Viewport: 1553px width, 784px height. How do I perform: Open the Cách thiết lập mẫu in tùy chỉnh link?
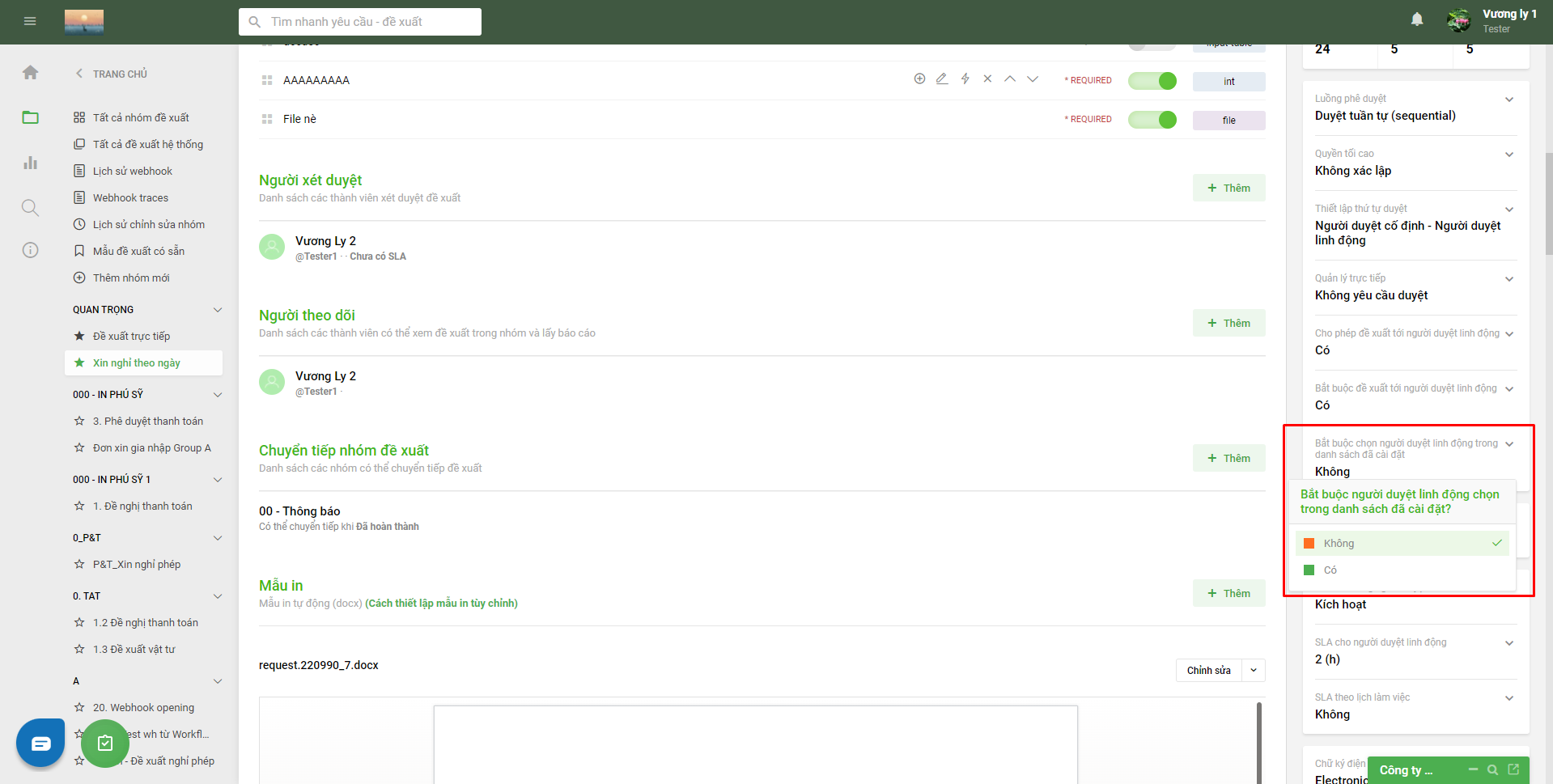click(x=441, y=603)
